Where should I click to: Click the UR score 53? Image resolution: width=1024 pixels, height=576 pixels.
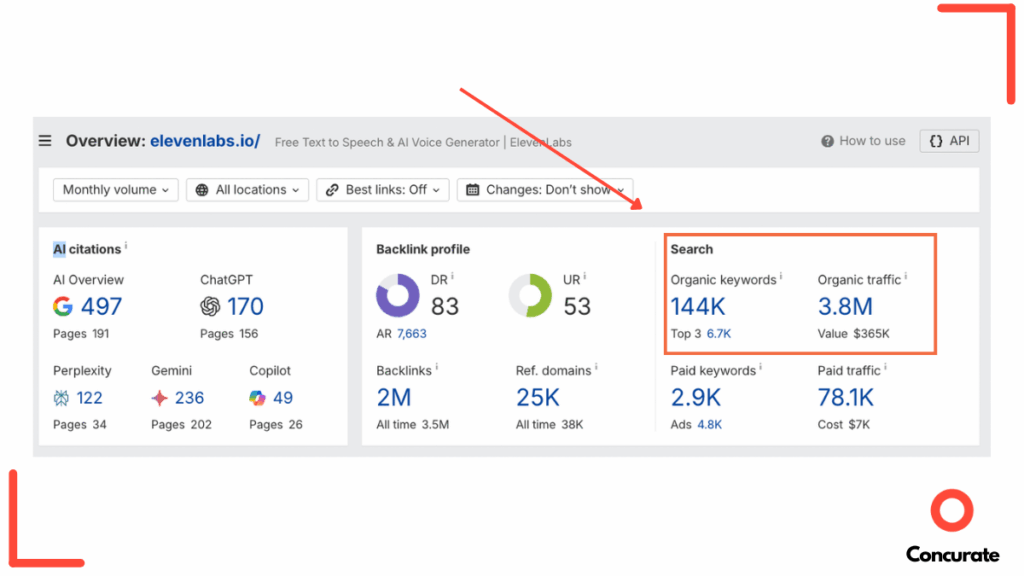click(x=577, y=306)
